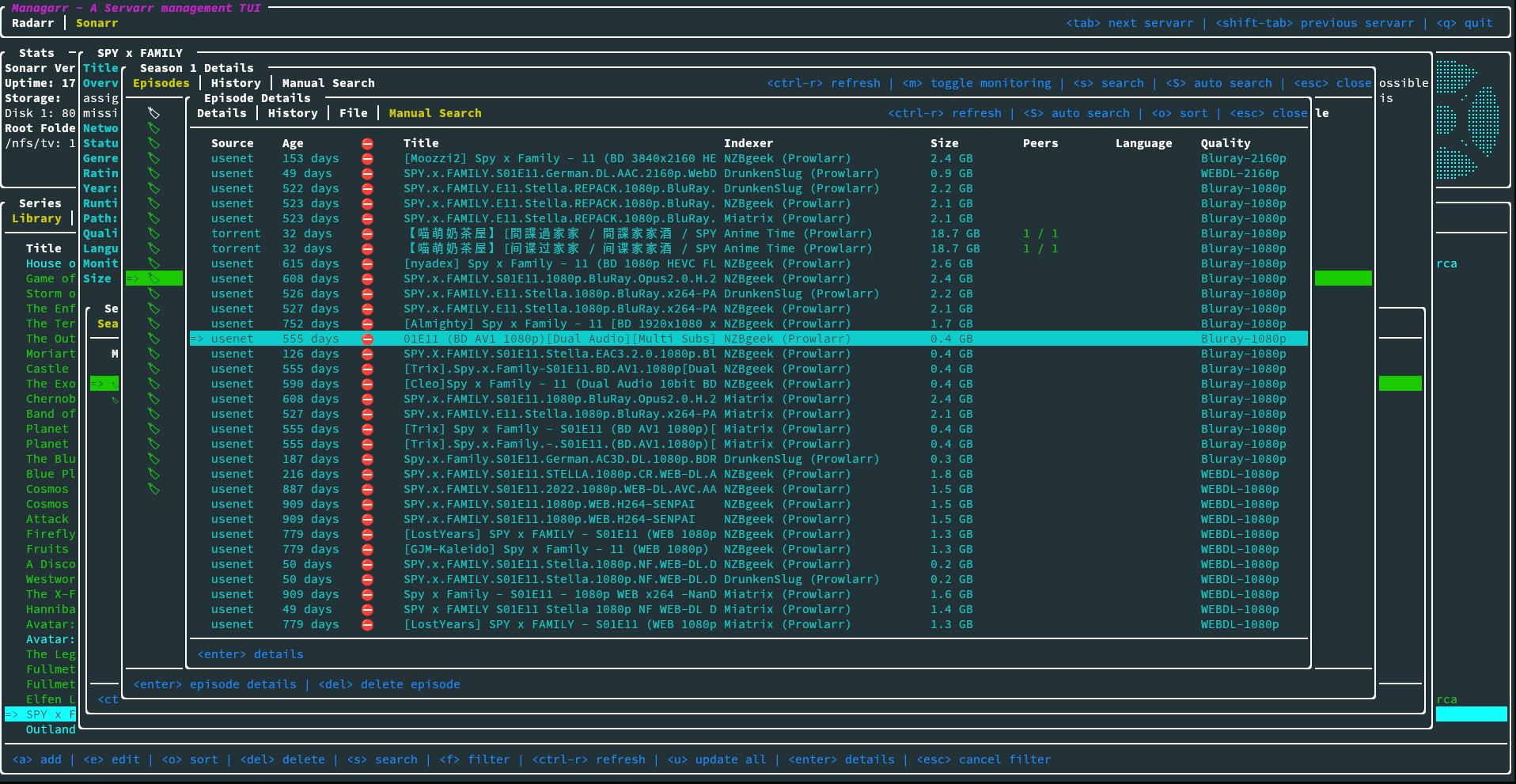This screenshot has width=1516, height=784.
Task: Toggle monitoring via the <m> toggle monitoring hint
Action: 976,83
